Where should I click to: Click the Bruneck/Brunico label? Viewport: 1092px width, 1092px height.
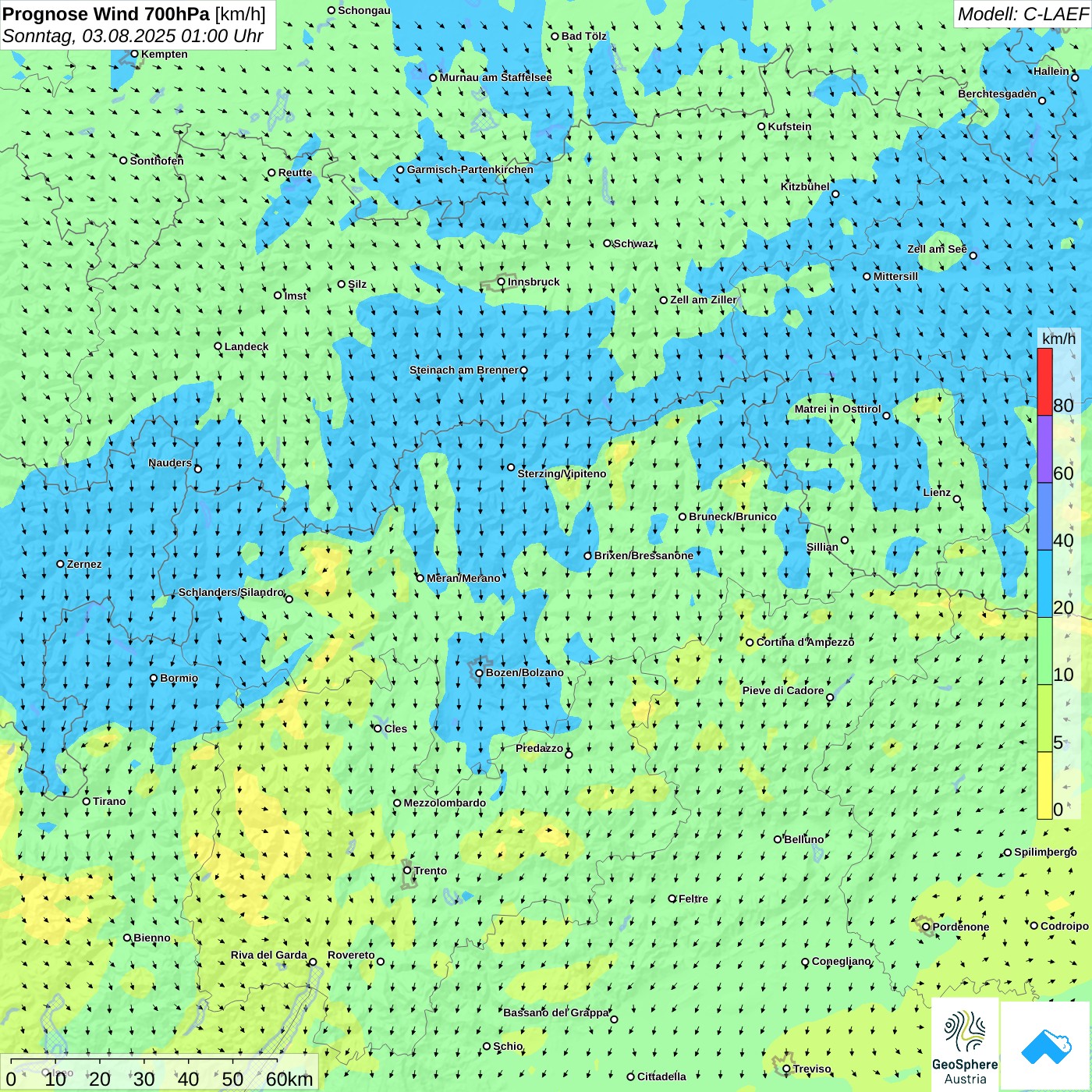(x=732, y=516)
